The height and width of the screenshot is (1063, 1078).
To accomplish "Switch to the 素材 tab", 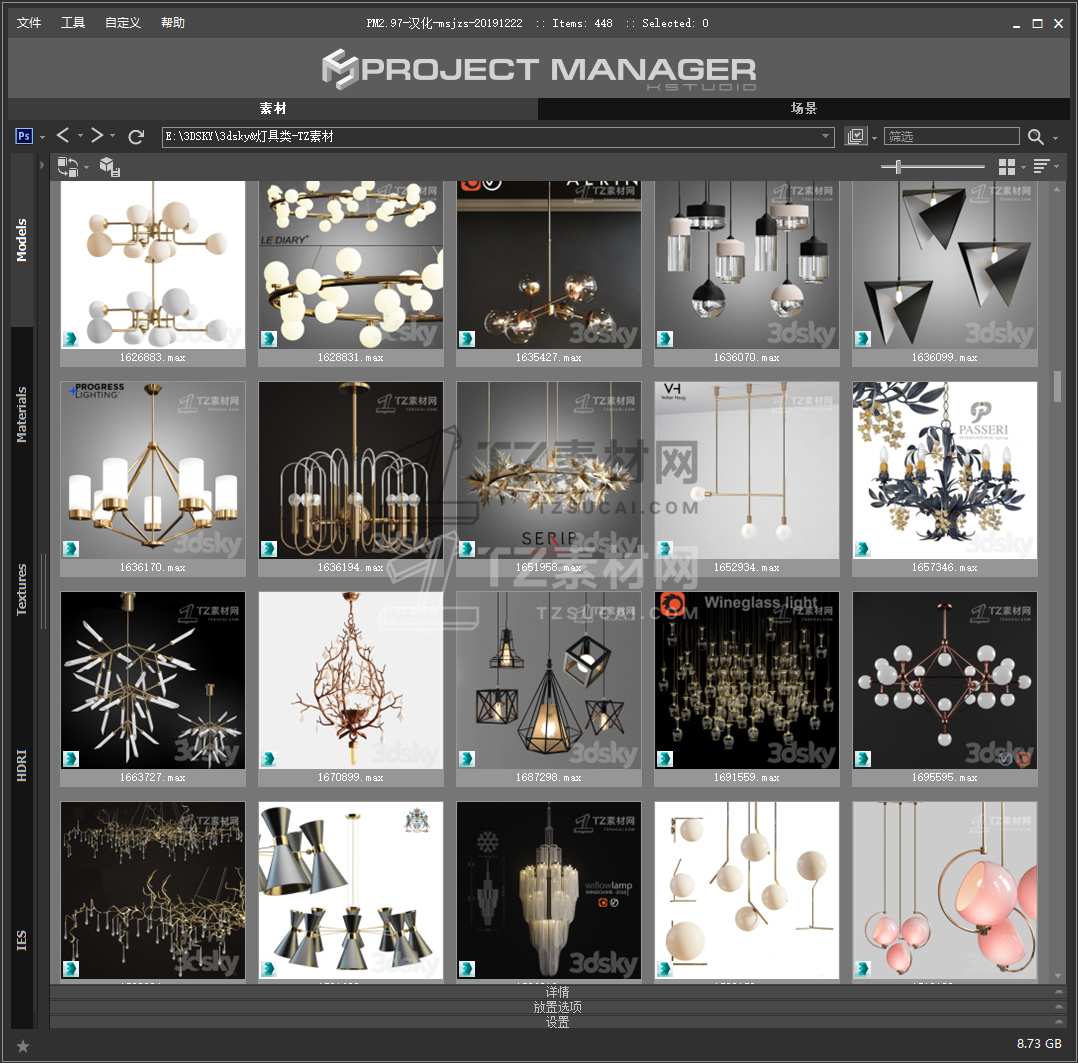I will tap(273, 109).
